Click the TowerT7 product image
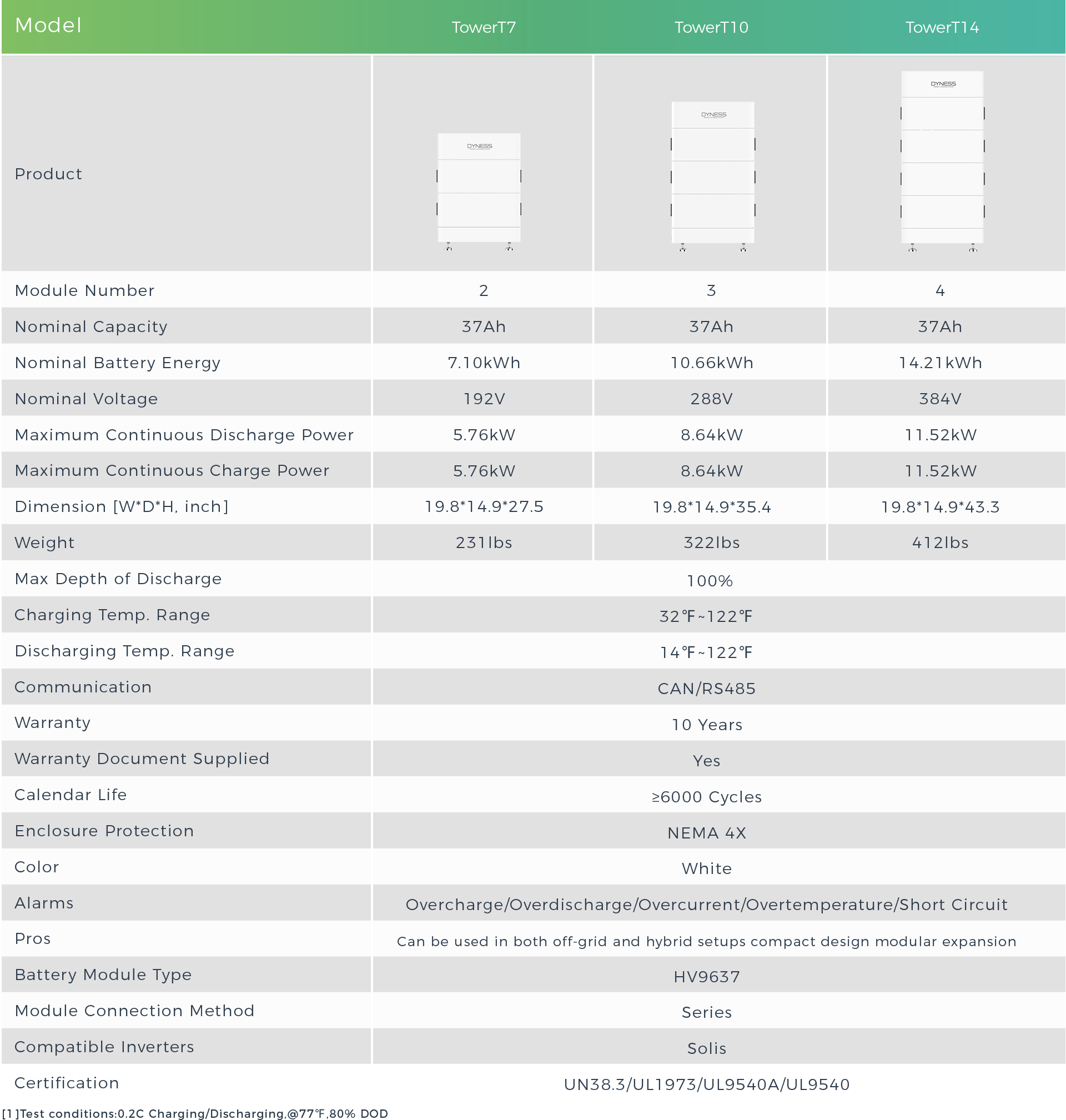The height and width of the screenshot is (1120, 1066). click(x=479, y=190)
